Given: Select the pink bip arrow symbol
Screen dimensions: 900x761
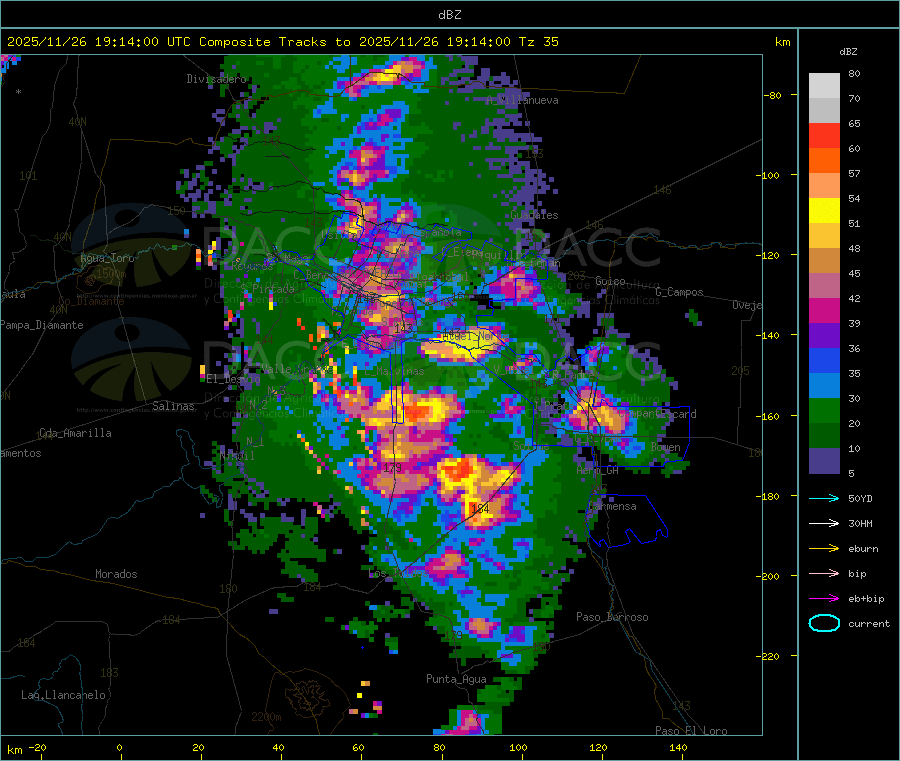Looking at the screenshot, I should pyautogui.click(x=824, y=573).
